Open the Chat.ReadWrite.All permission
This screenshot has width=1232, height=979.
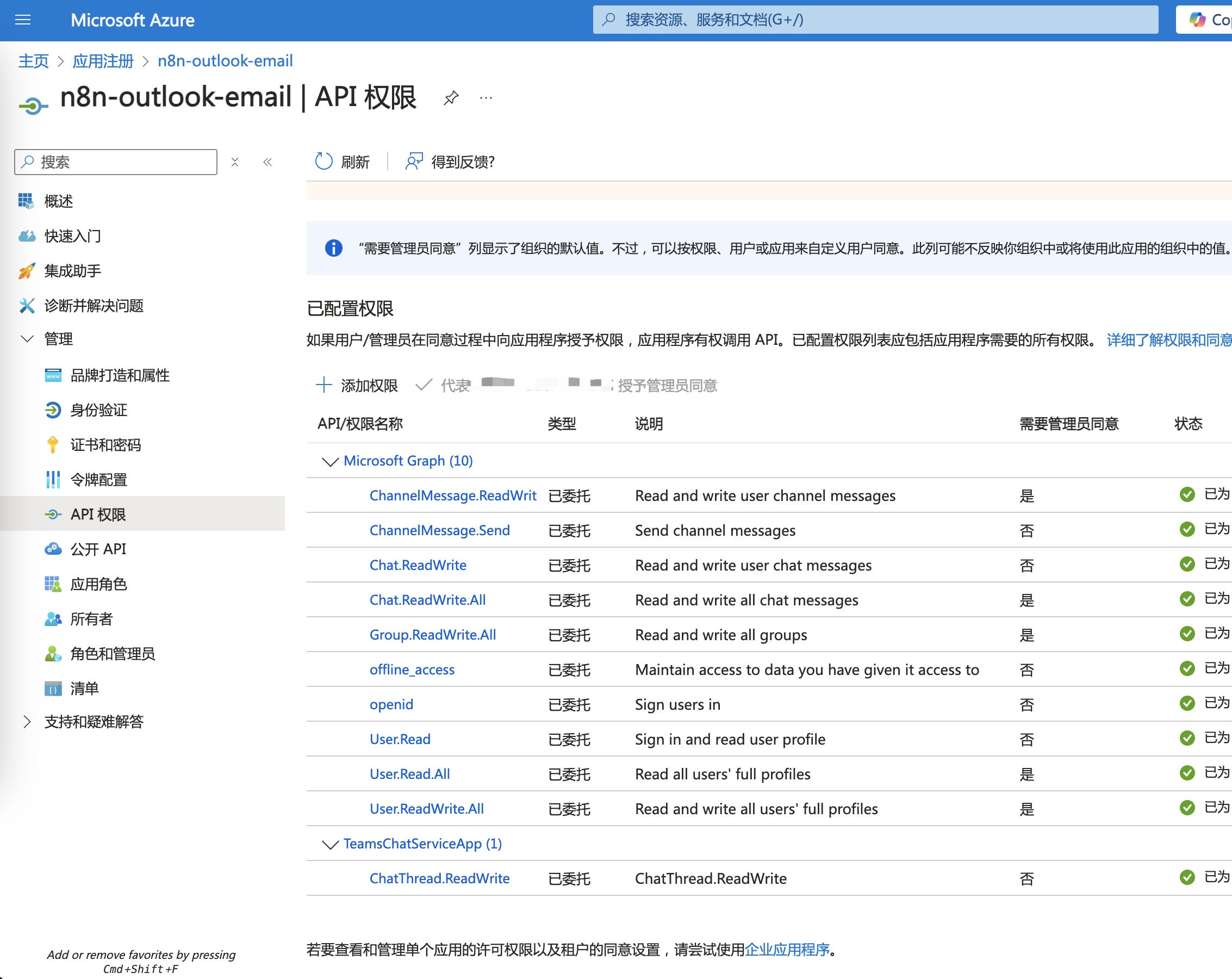point(427,600)
